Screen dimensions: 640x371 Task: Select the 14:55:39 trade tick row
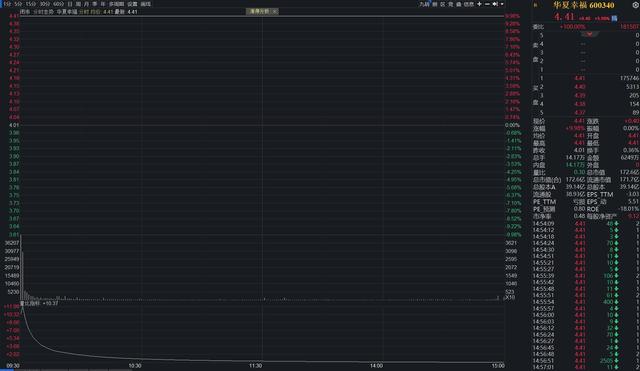click(586, 276)
